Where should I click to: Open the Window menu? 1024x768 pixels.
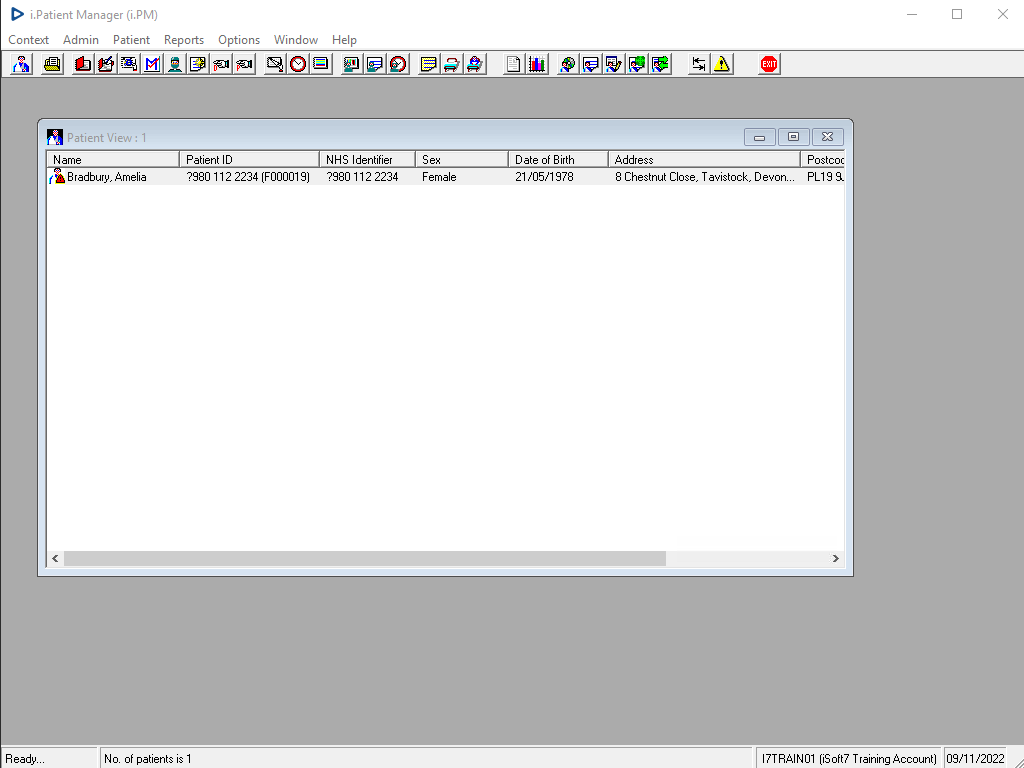[296, 40]
